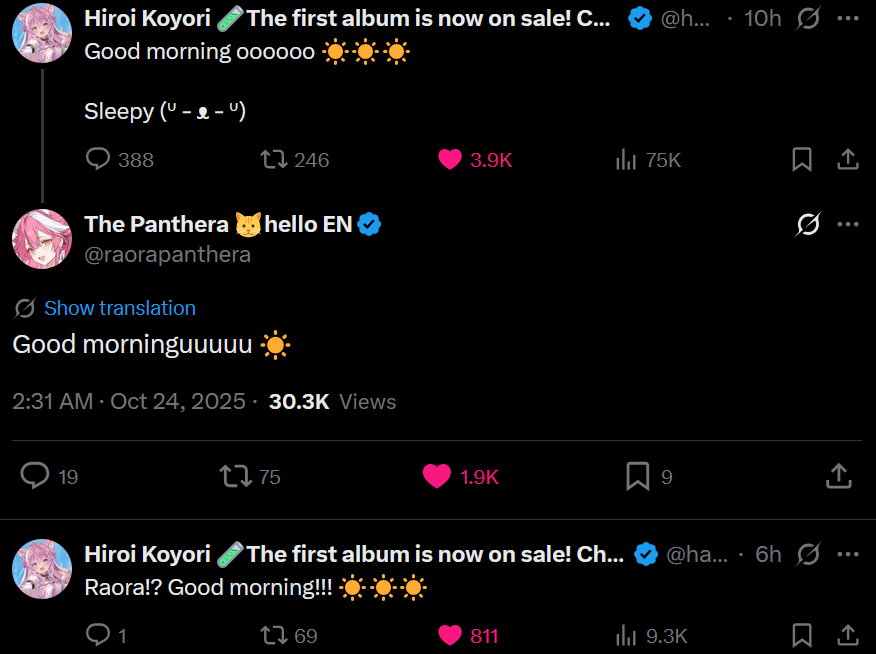The height and width of the screenshot is (654, 876).
Task: Like the main tweet with 1.9K likes
Action: tap(437, 476)
